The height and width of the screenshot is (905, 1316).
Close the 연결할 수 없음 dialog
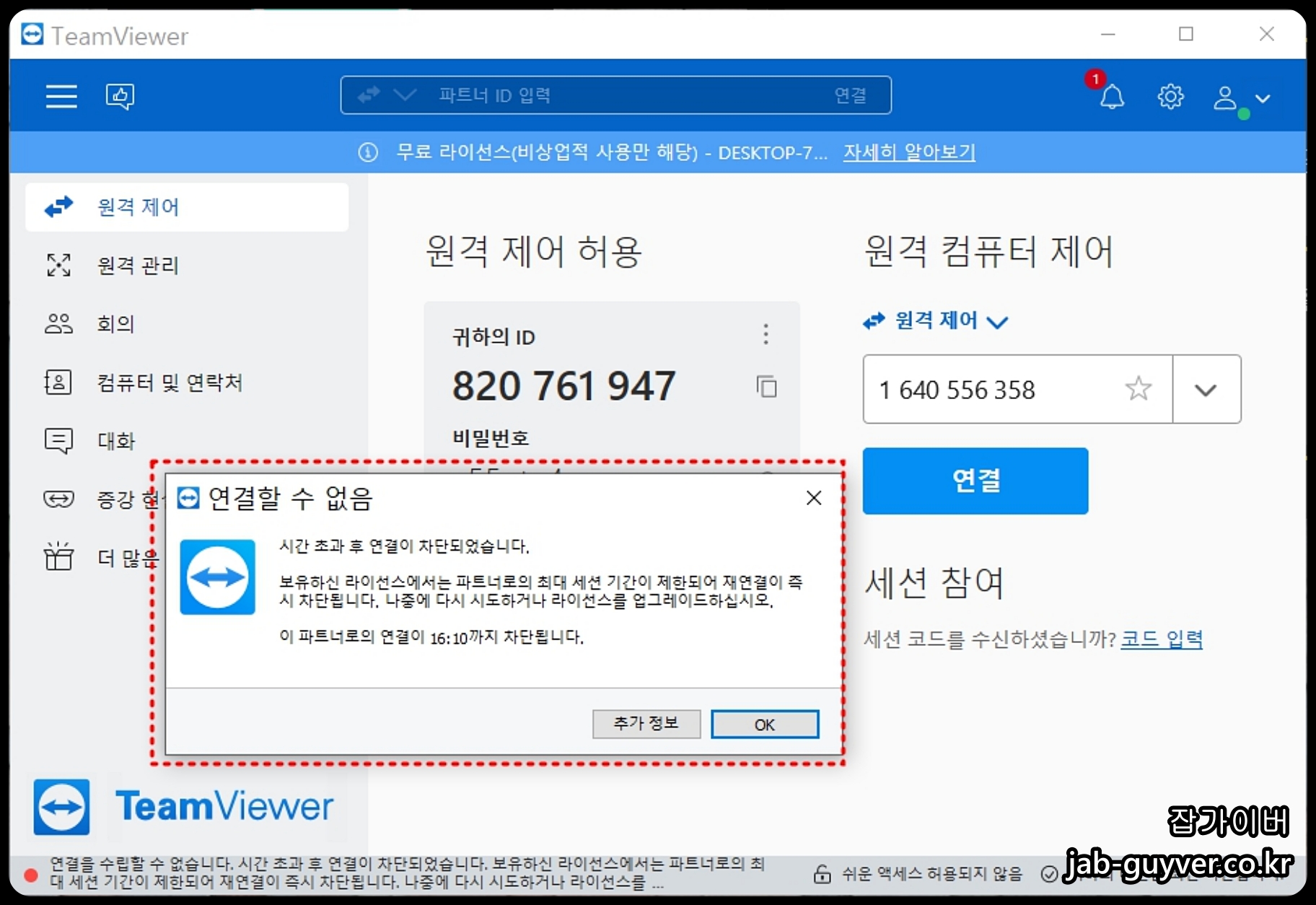point(814,498)
